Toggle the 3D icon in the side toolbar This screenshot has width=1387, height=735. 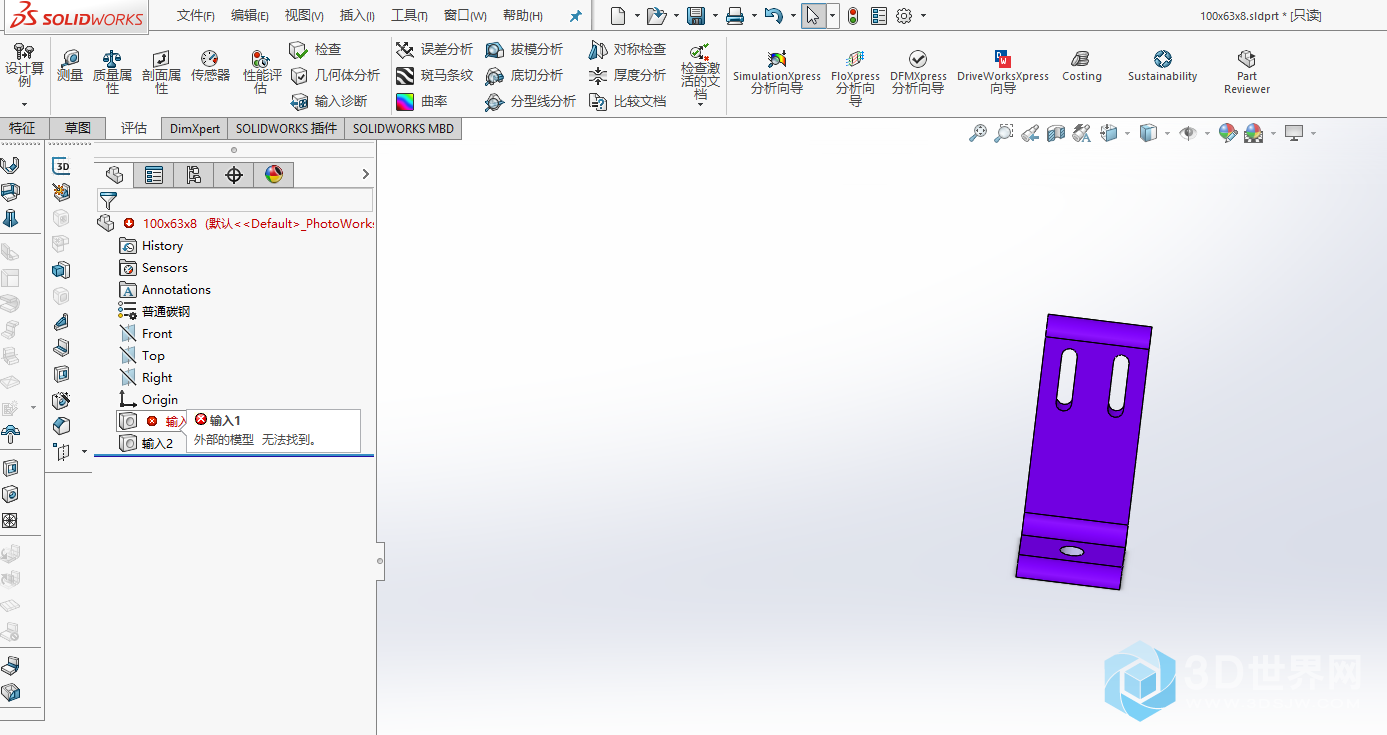[61, 166]
